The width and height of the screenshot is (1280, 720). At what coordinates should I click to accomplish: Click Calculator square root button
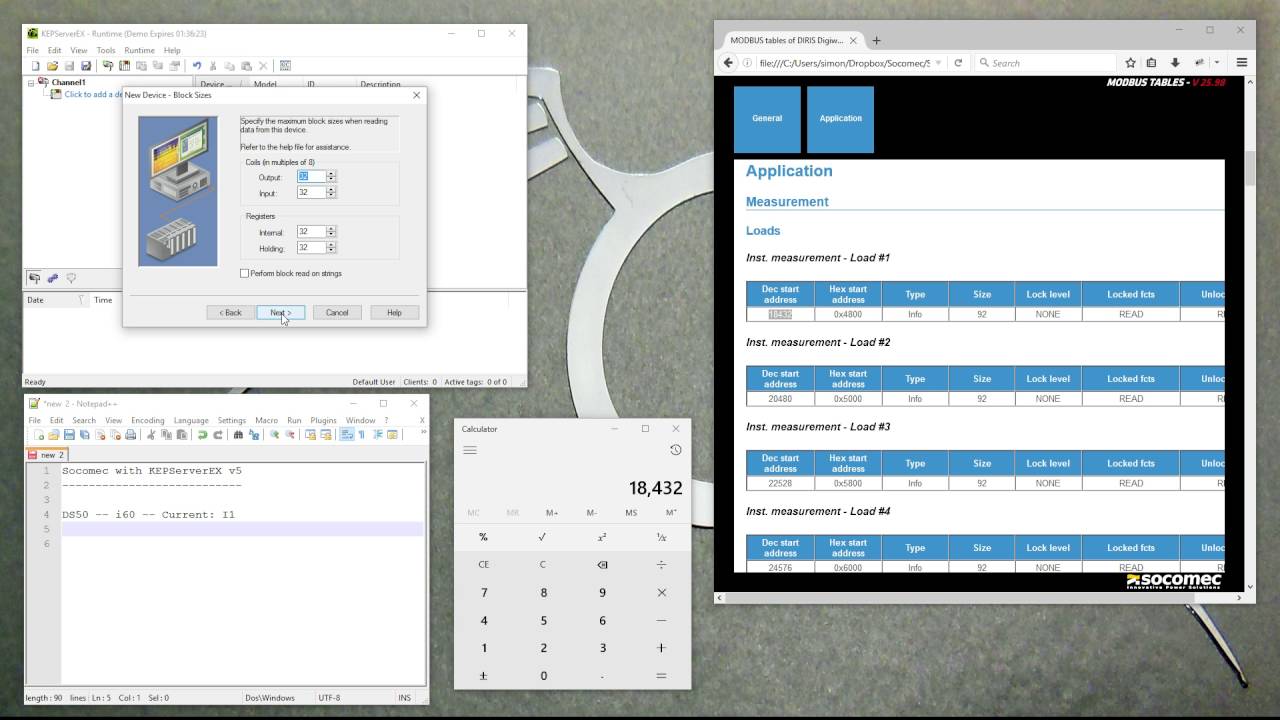click(x=543, y=537)
